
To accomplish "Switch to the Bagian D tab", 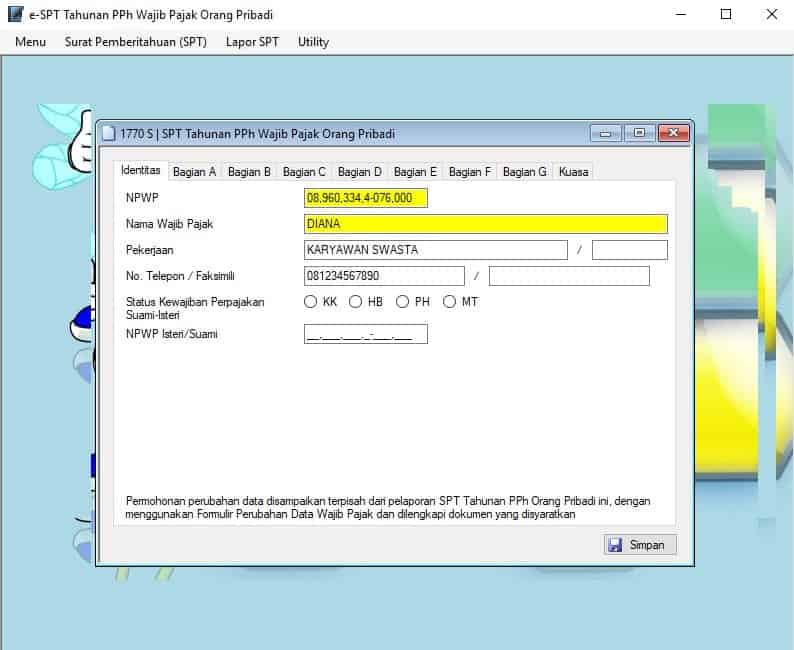I will [x=360, y=172].
